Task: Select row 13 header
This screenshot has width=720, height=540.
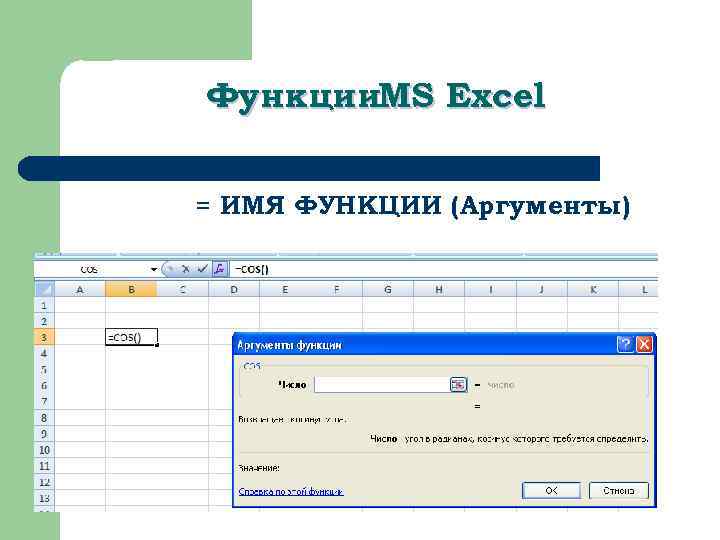Action: click(x=45, y=498)
